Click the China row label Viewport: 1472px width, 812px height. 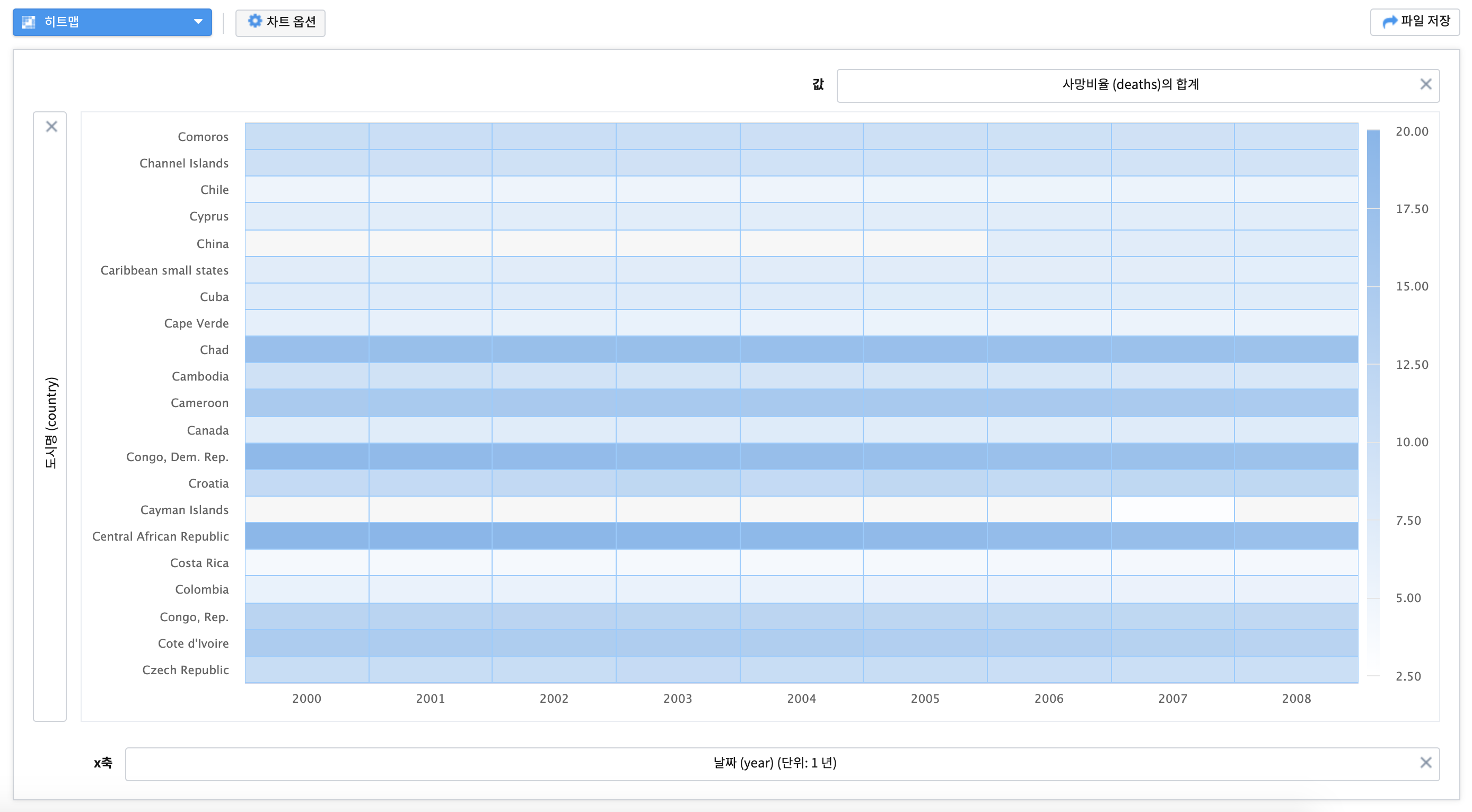click(x=213, y=244)
